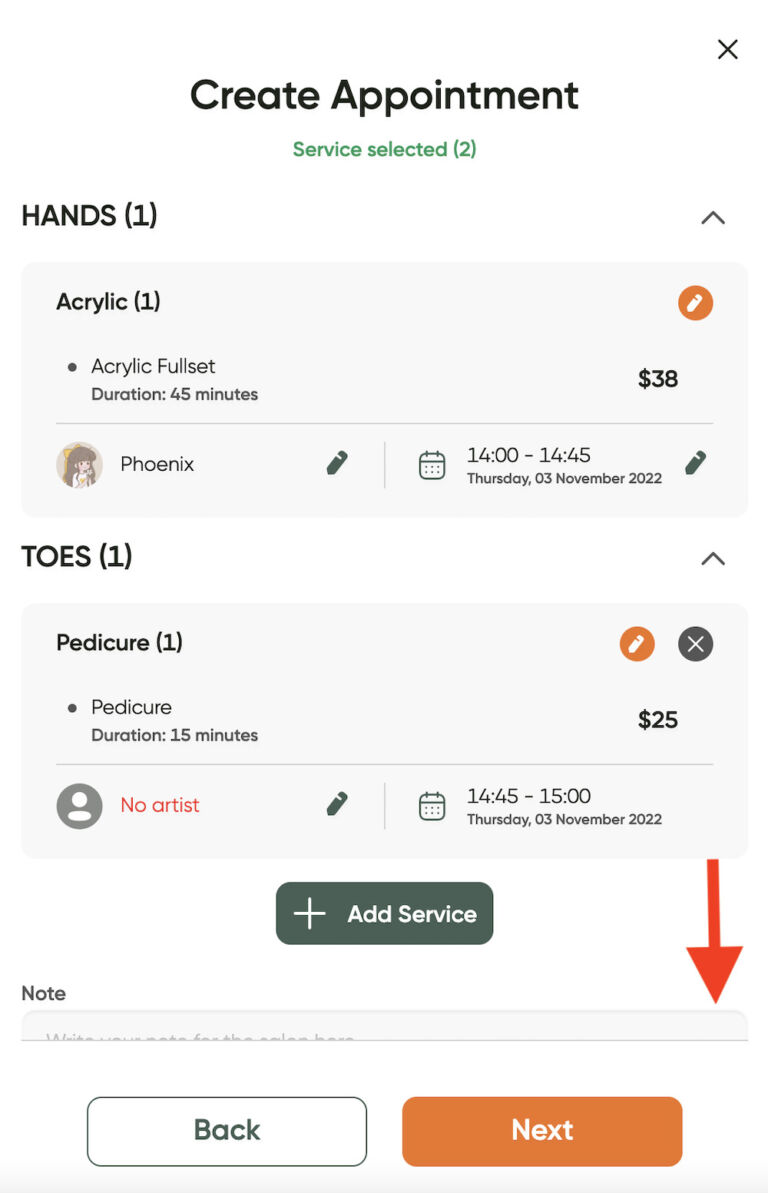Select the Acrylic Fullset service entry
Screen dimensions: 768x1193
click(153, 367)
